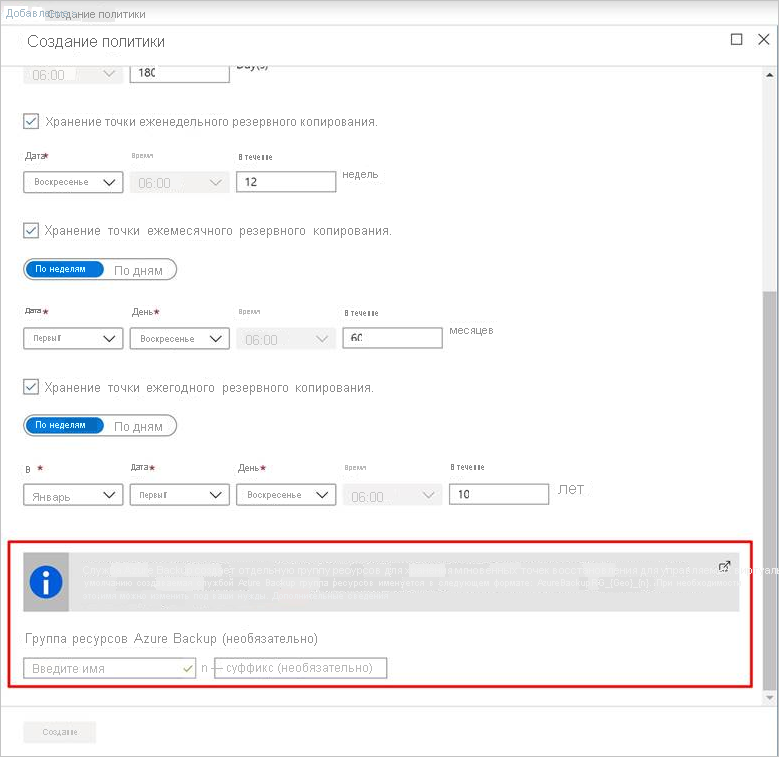Viewport: 779px width, 757px height.
Task: Open the external link icon in info banner
Action: click(x=724, y=566)
